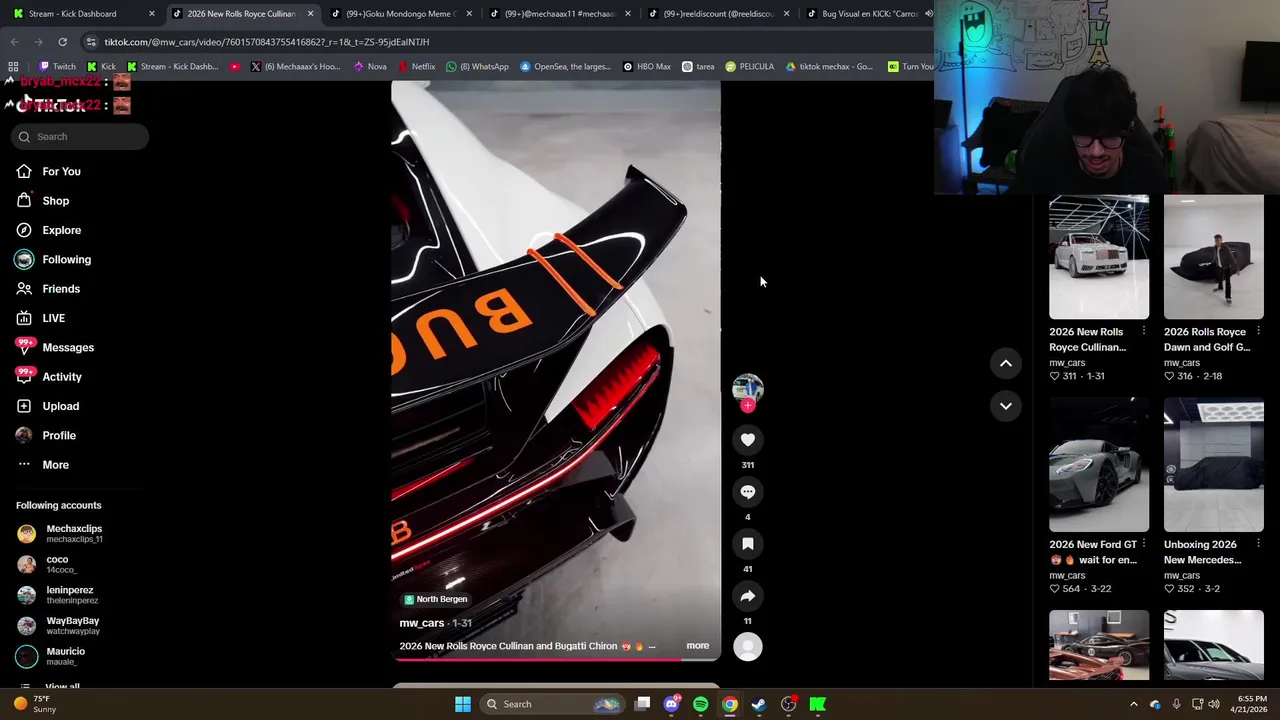Viewport: 1280px width, 720px height.
Task: Reload the page in Chrome
Action: click(x=62, y=42)
